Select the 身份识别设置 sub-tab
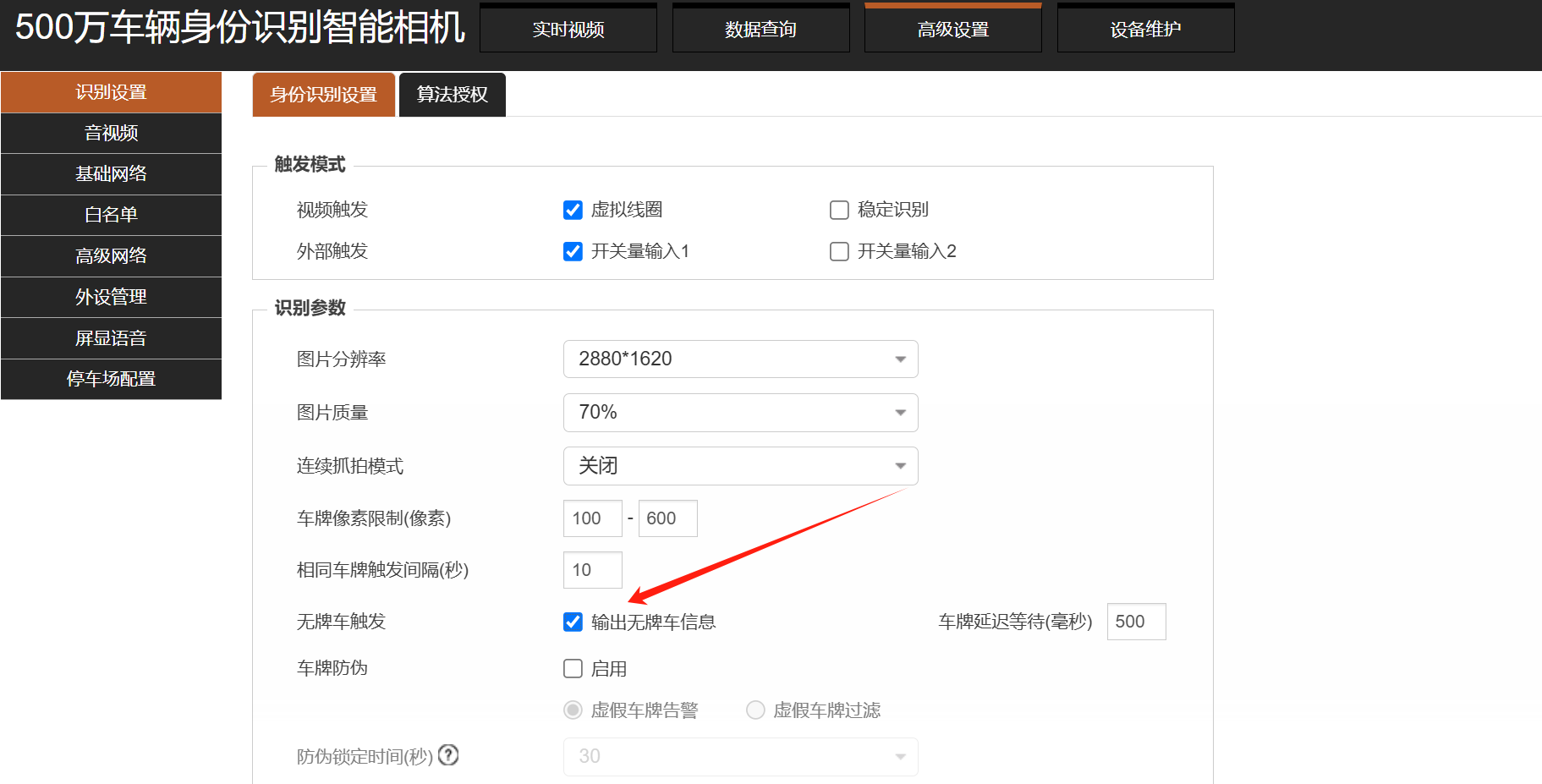Viewport: 1542px width, 784px height. coord(324,95)
